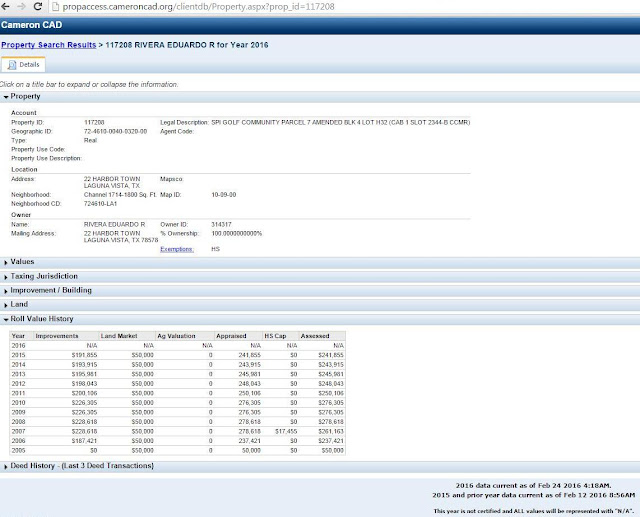Click the 2016 data current notice
The width and height of the screenshot is (640, 517).
tap(533, 486)
